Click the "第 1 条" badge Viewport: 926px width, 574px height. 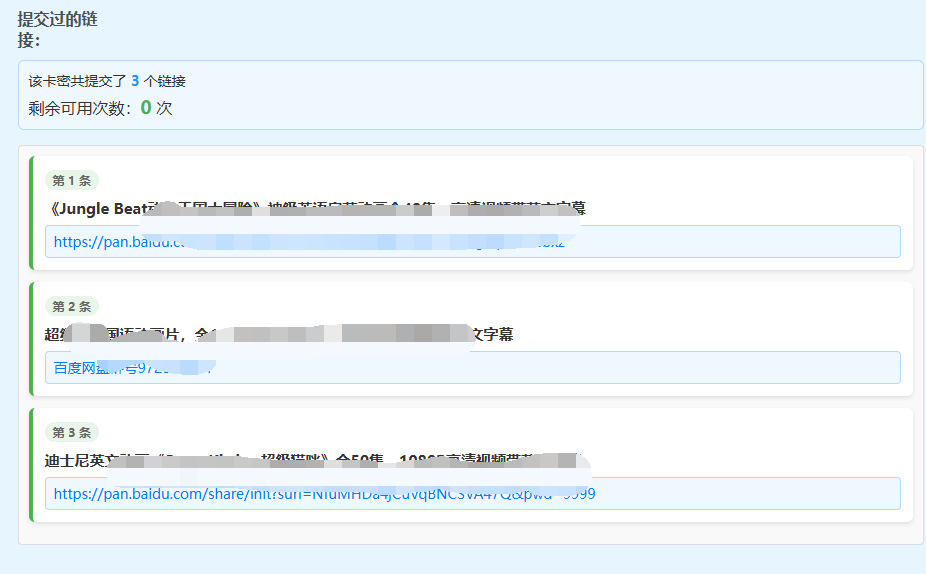[x=71, y=181]
